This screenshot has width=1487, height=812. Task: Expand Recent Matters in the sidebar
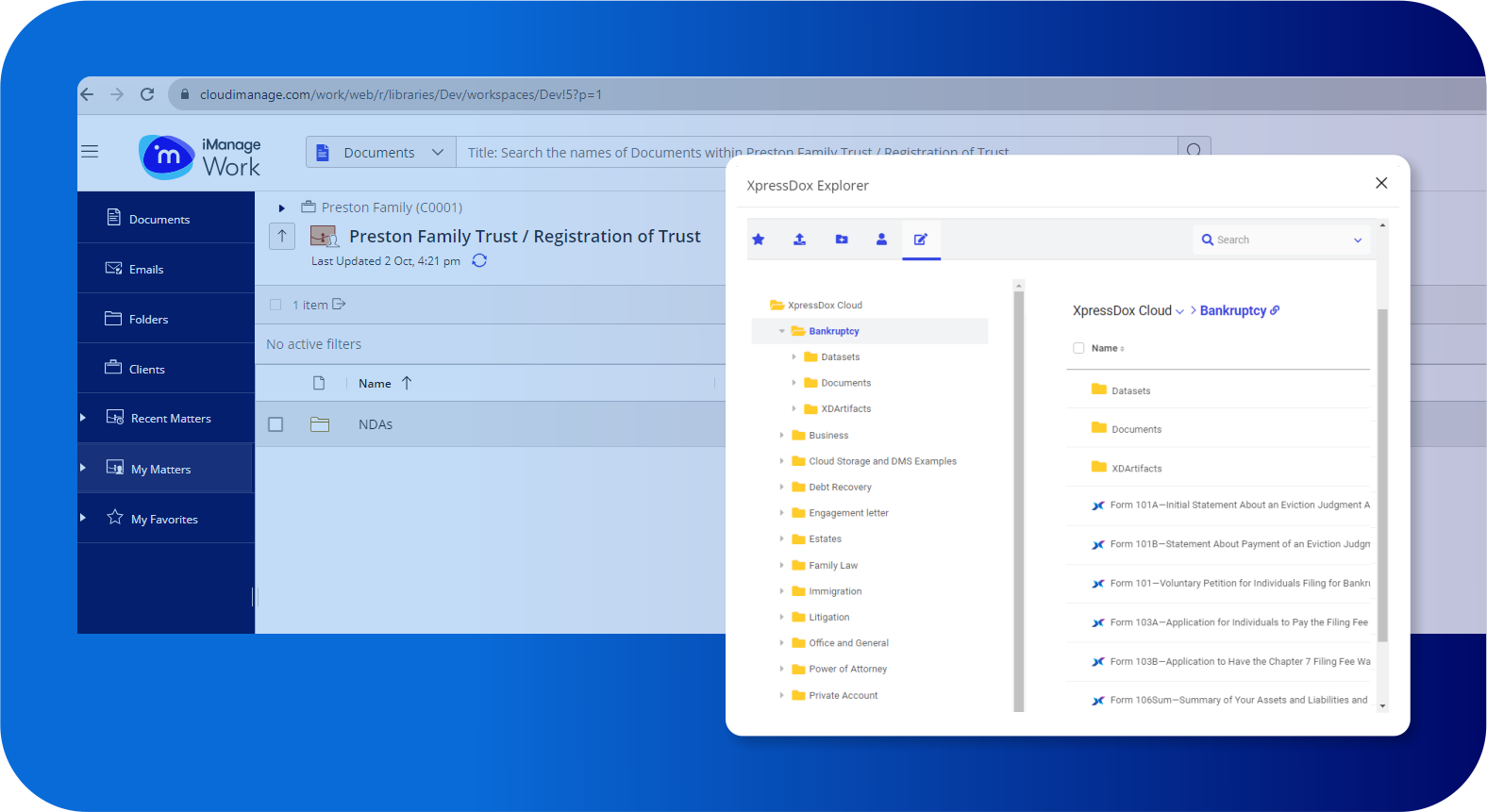click(x=83, y=418)
